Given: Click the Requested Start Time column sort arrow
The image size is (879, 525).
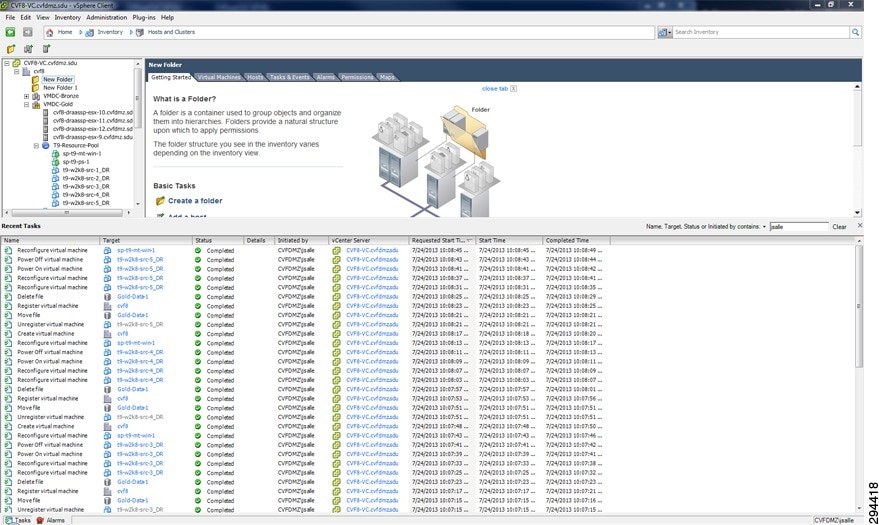Looking at the screenshot, I should [470, 240].
